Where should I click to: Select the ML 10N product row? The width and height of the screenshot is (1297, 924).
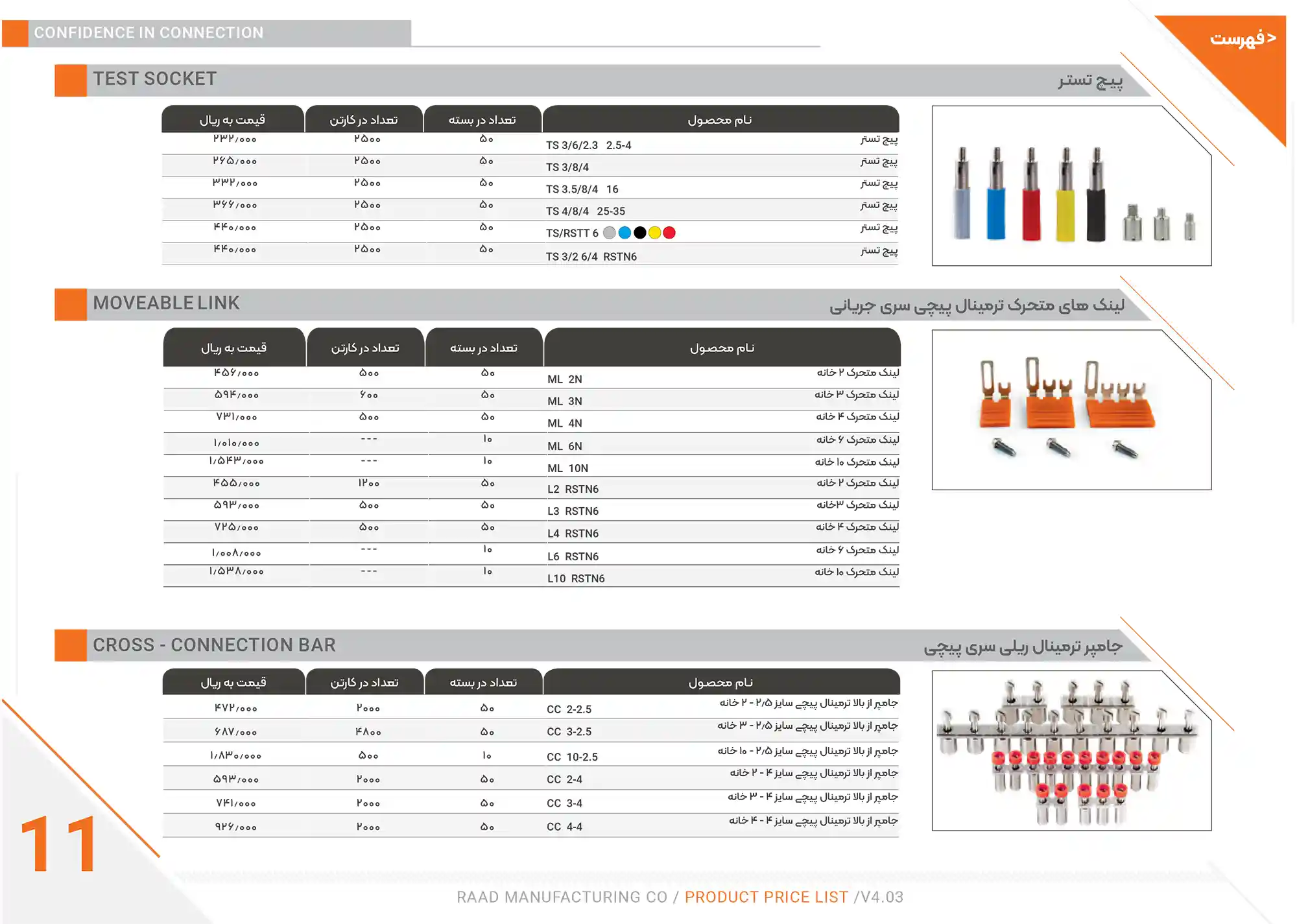point(567,468)
